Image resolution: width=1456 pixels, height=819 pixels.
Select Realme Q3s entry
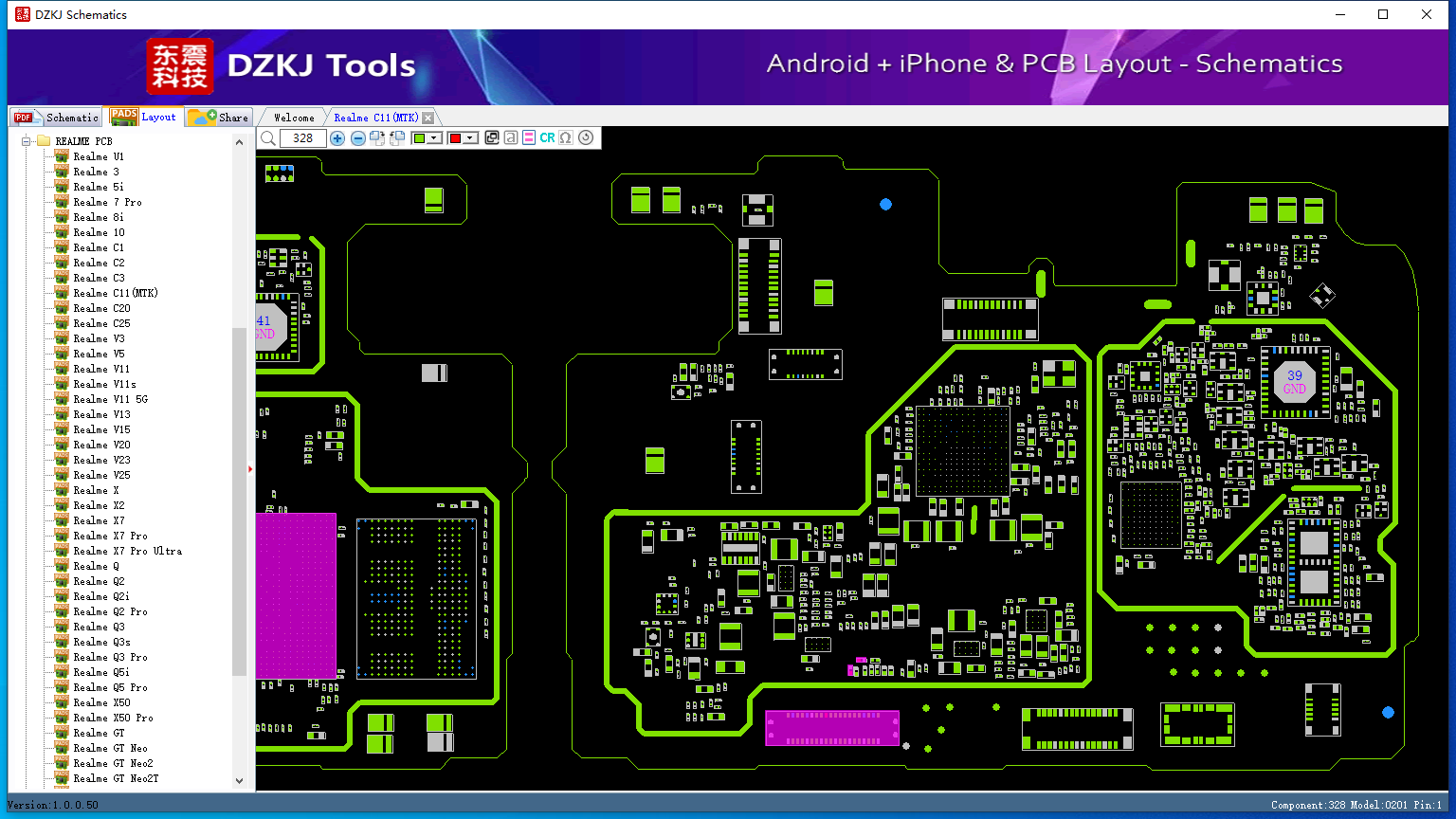[x=101, y=642]
